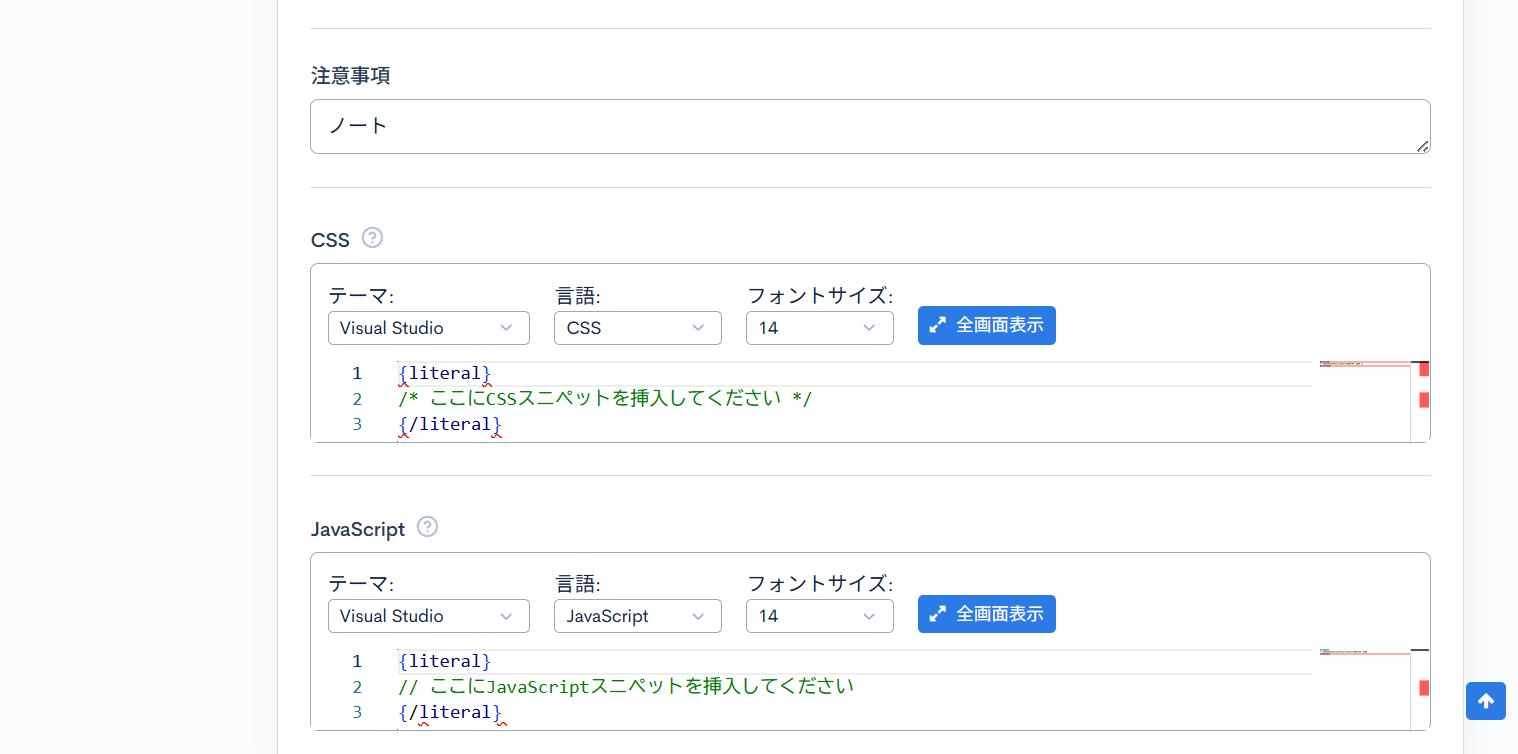
Task: Click the JavaScript comment line in editor
Action: pyautogui.click(x=626, y=687)
